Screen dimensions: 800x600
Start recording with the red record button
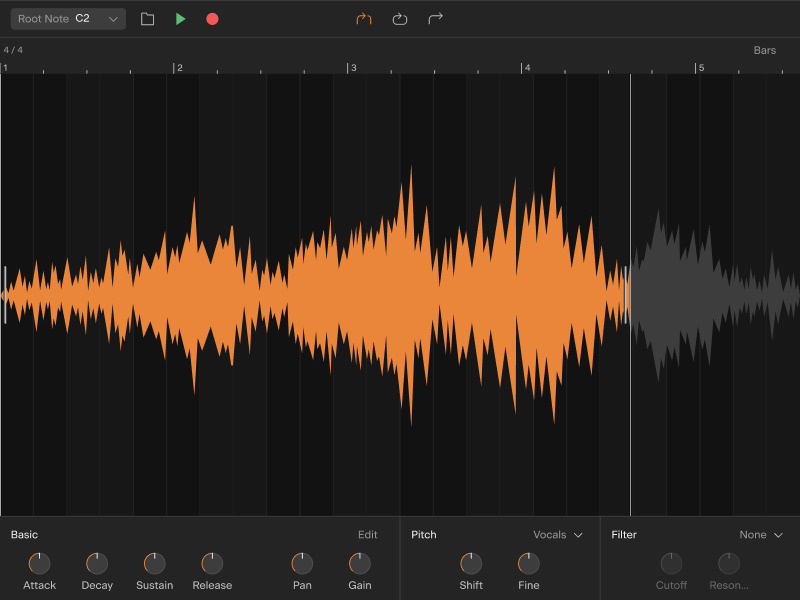212,19
